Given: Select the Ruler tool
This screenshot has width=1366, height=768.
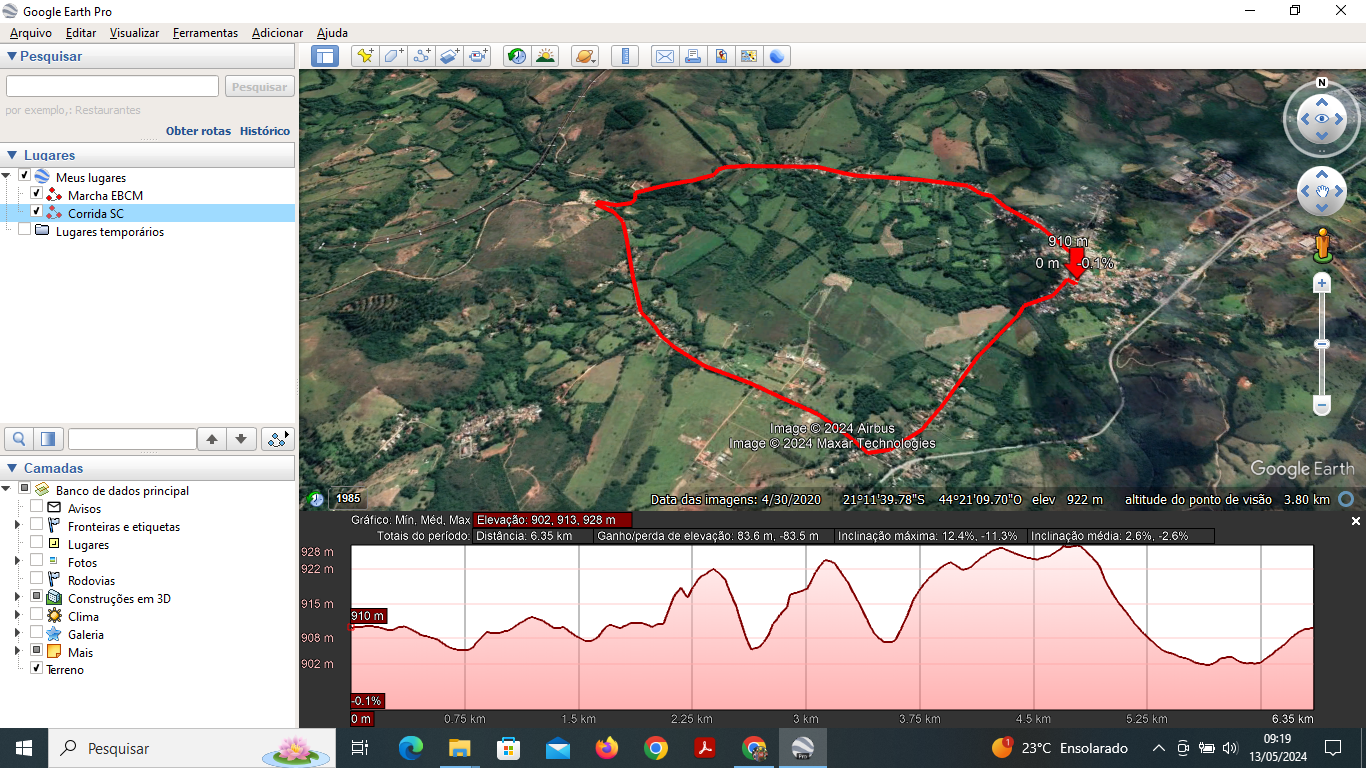Looking at the screenshot, I should click(625, 56).
